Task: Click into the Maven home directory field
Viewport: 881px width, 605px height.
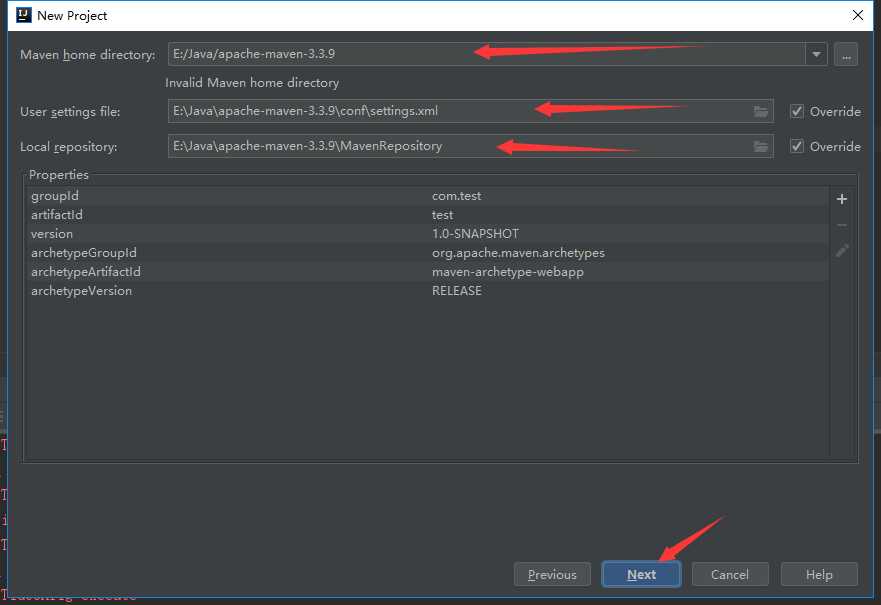Action: [487, 54]
